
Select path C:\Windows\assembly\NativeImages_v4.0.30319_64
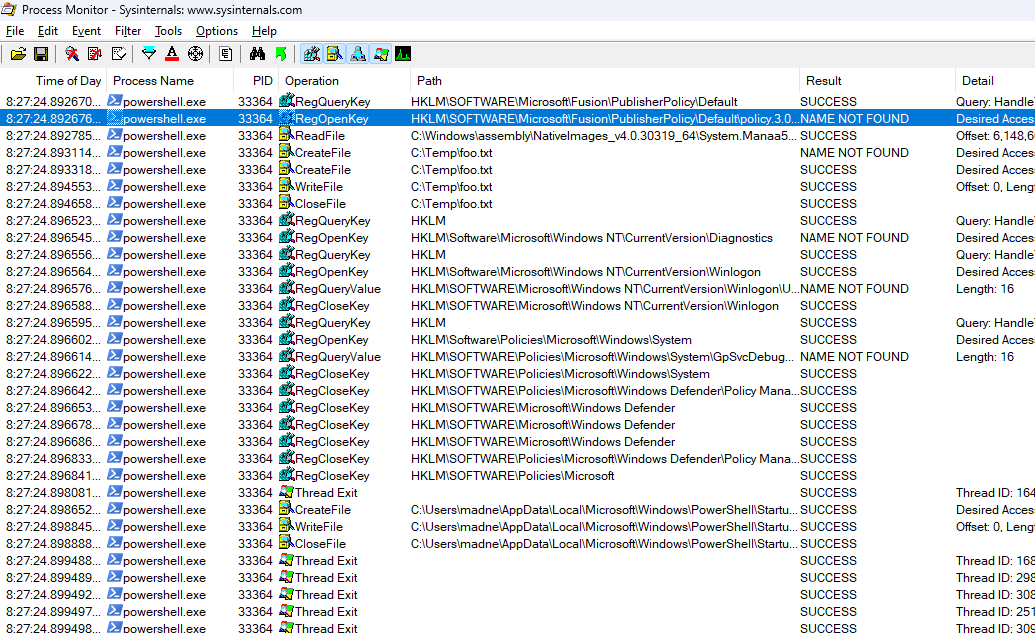click(x=603, y=136)
